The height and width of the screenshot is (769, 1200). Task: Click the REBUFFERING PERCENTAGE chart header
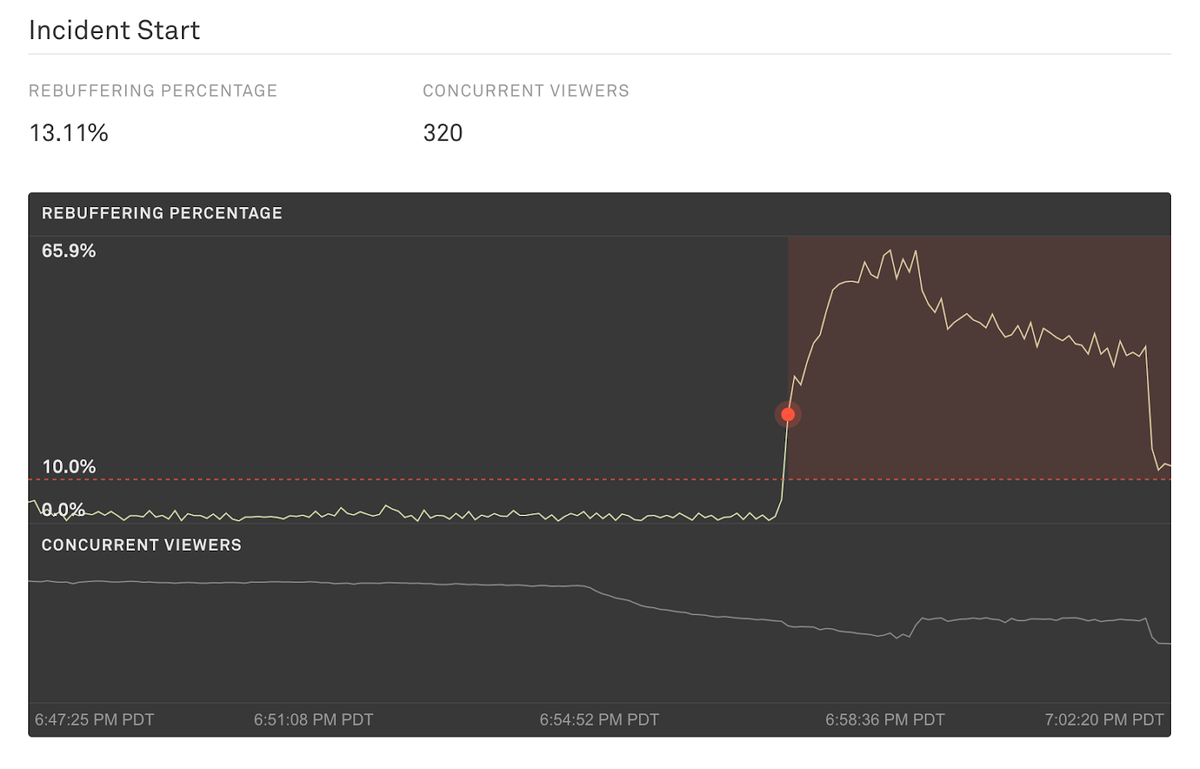click(x=161, y=213)
